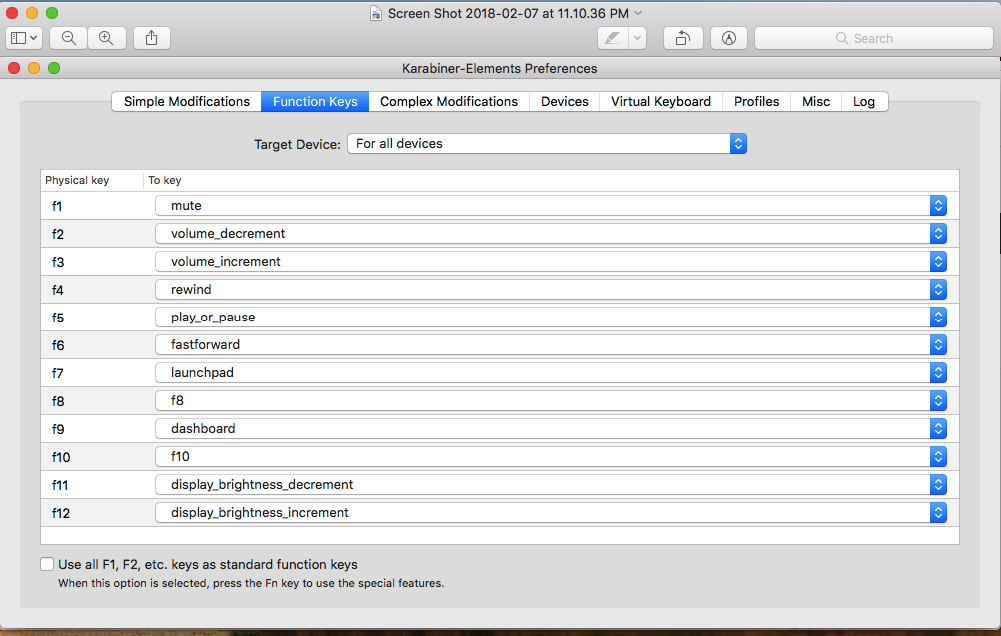Switch to the Simple Modifications tab

click(x=187, y=102)
